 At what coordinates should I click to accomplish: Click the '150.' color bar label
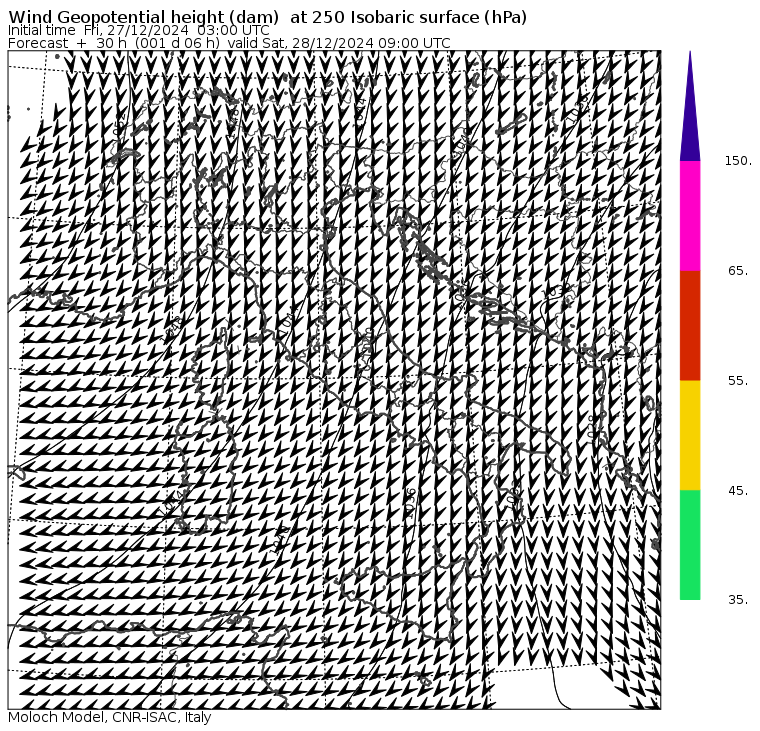[738, 161]
